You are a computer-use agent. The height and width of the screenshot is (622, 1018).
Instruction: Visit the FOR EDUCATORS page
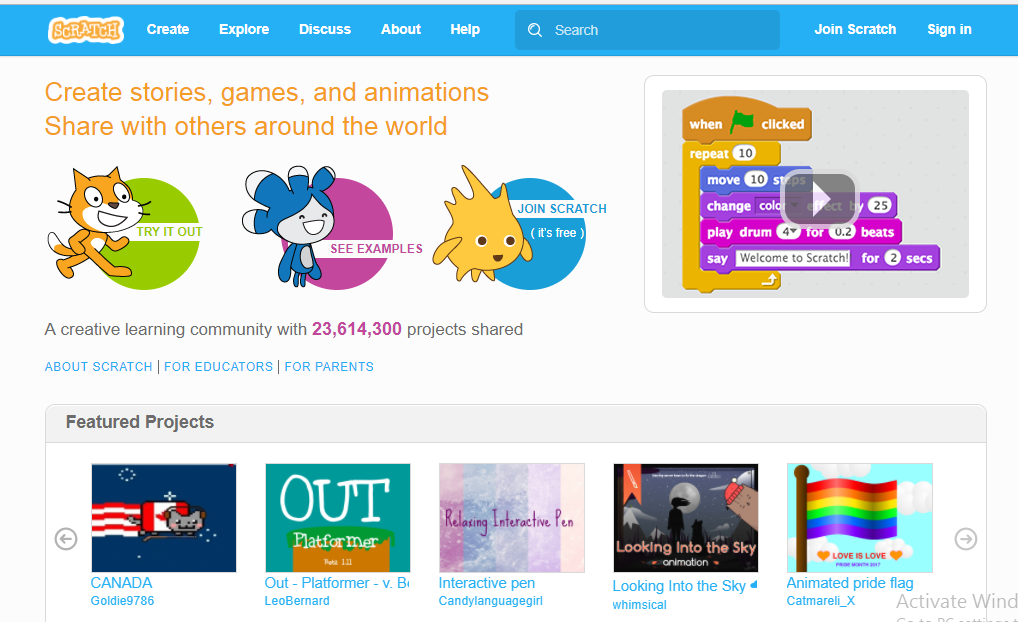[218, 367]
